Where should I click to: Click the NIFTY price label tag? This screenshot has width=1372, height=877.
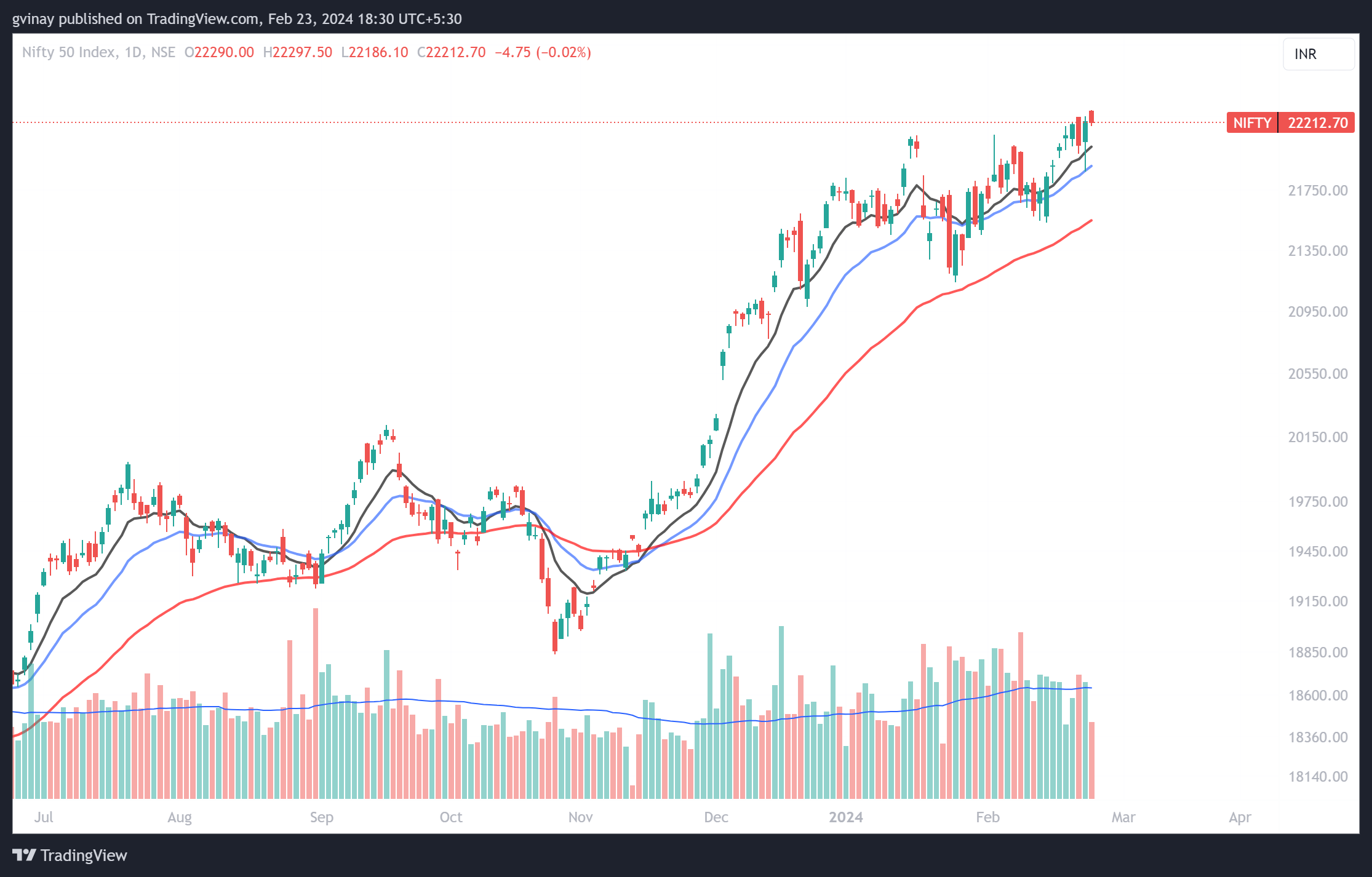coord(1251,123)
